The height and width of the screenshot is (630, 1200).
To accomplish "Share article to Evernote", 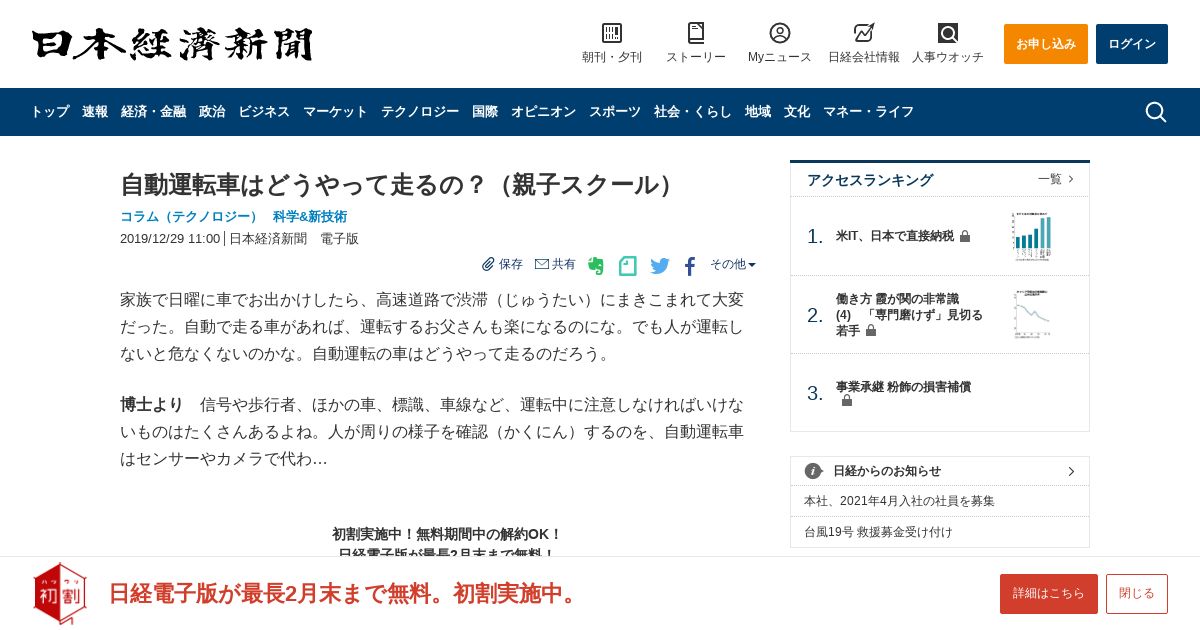I will 596,266.
